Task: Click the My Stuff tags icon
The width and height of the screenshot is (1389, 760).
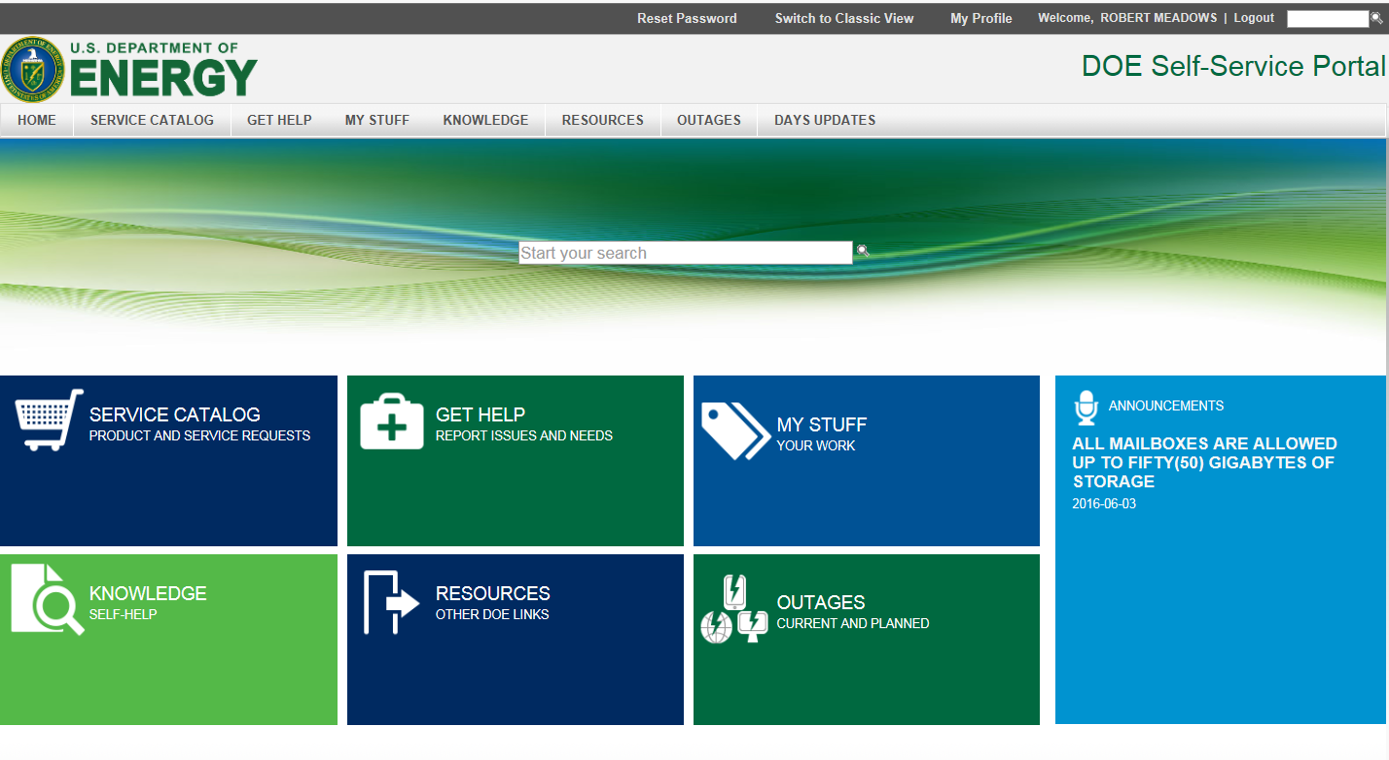Action: (x=735, y=431)
